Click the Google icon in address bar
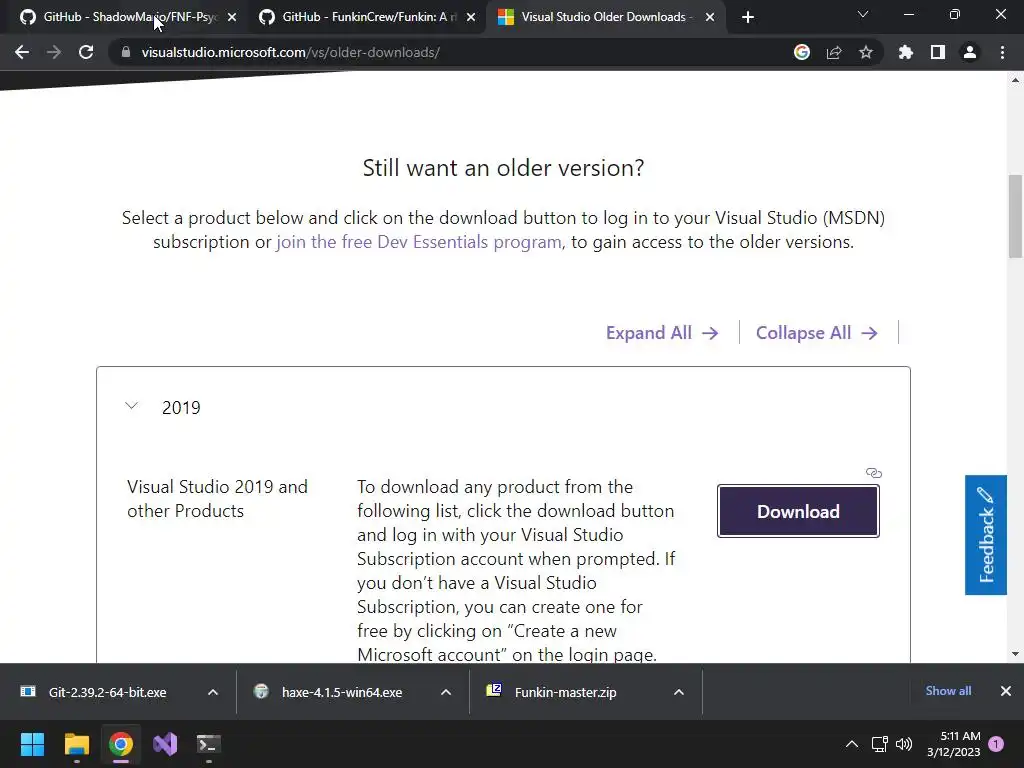This screenshot has width=1024, height=768. [802, 52]
